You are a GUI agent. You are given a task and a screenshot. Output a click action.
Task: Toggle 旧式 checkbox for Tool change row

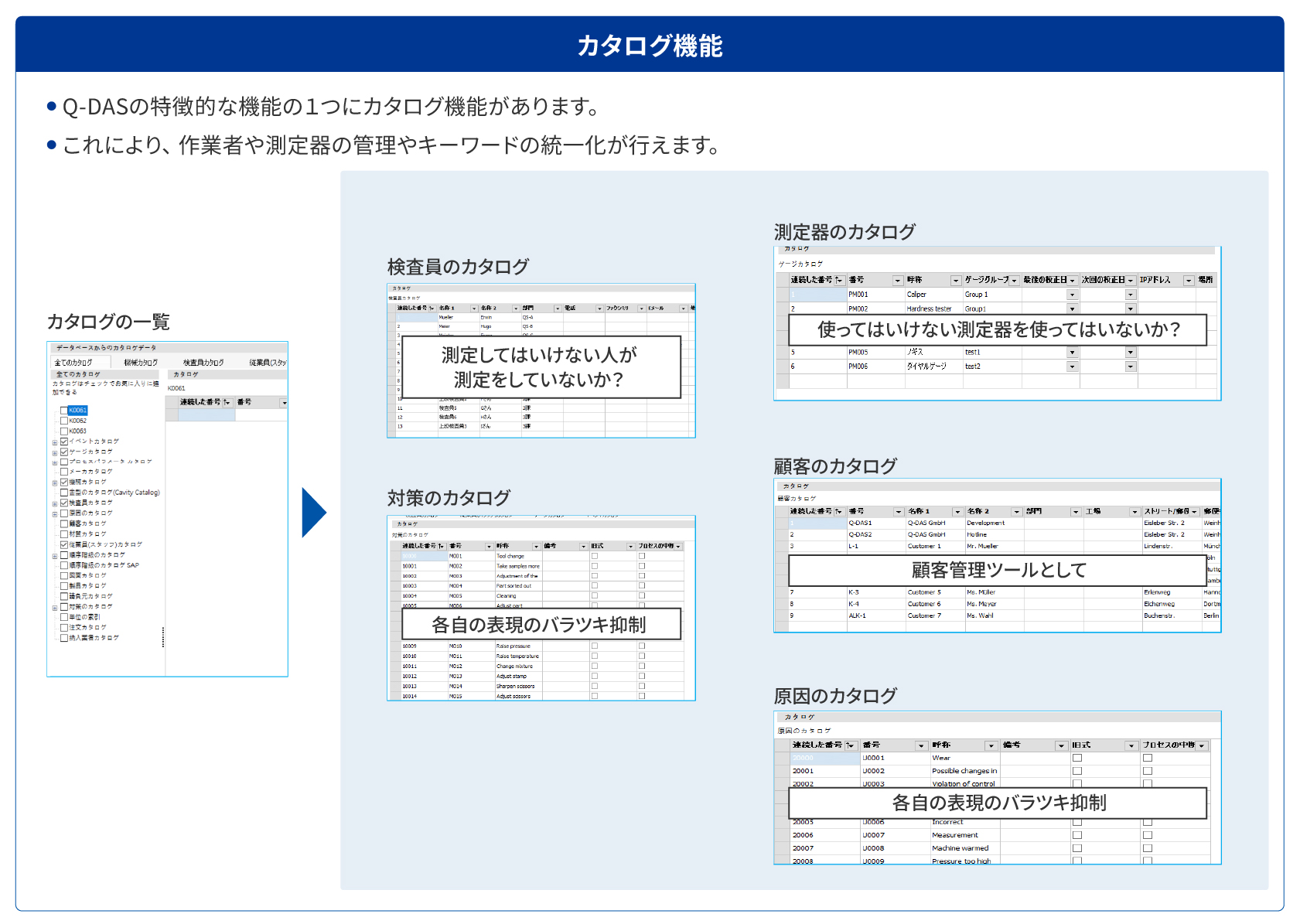pos(595,556)
